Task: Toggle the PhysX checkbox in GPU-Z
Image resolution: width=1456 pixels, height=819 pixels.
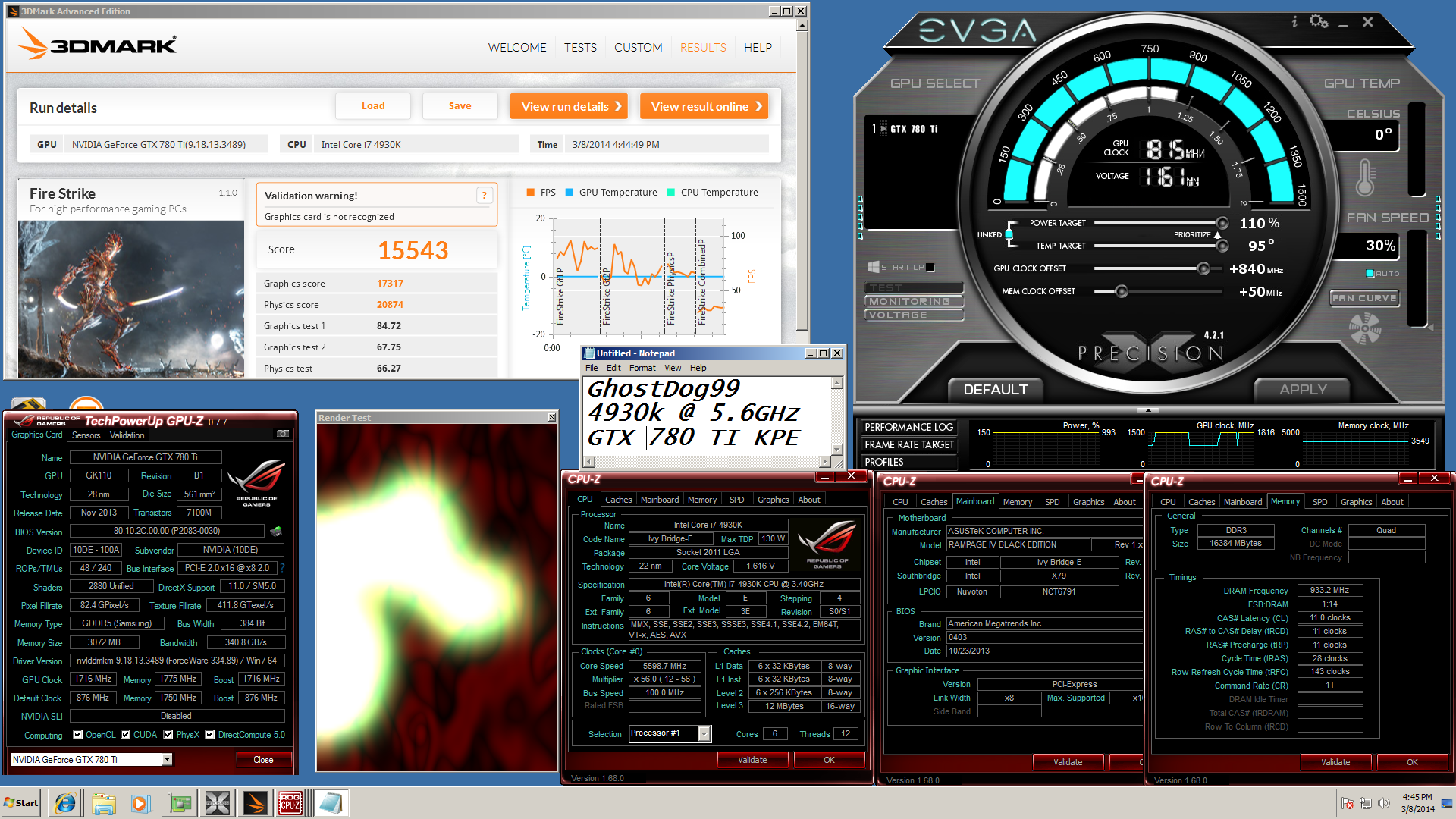Action: tap(168, 735)
